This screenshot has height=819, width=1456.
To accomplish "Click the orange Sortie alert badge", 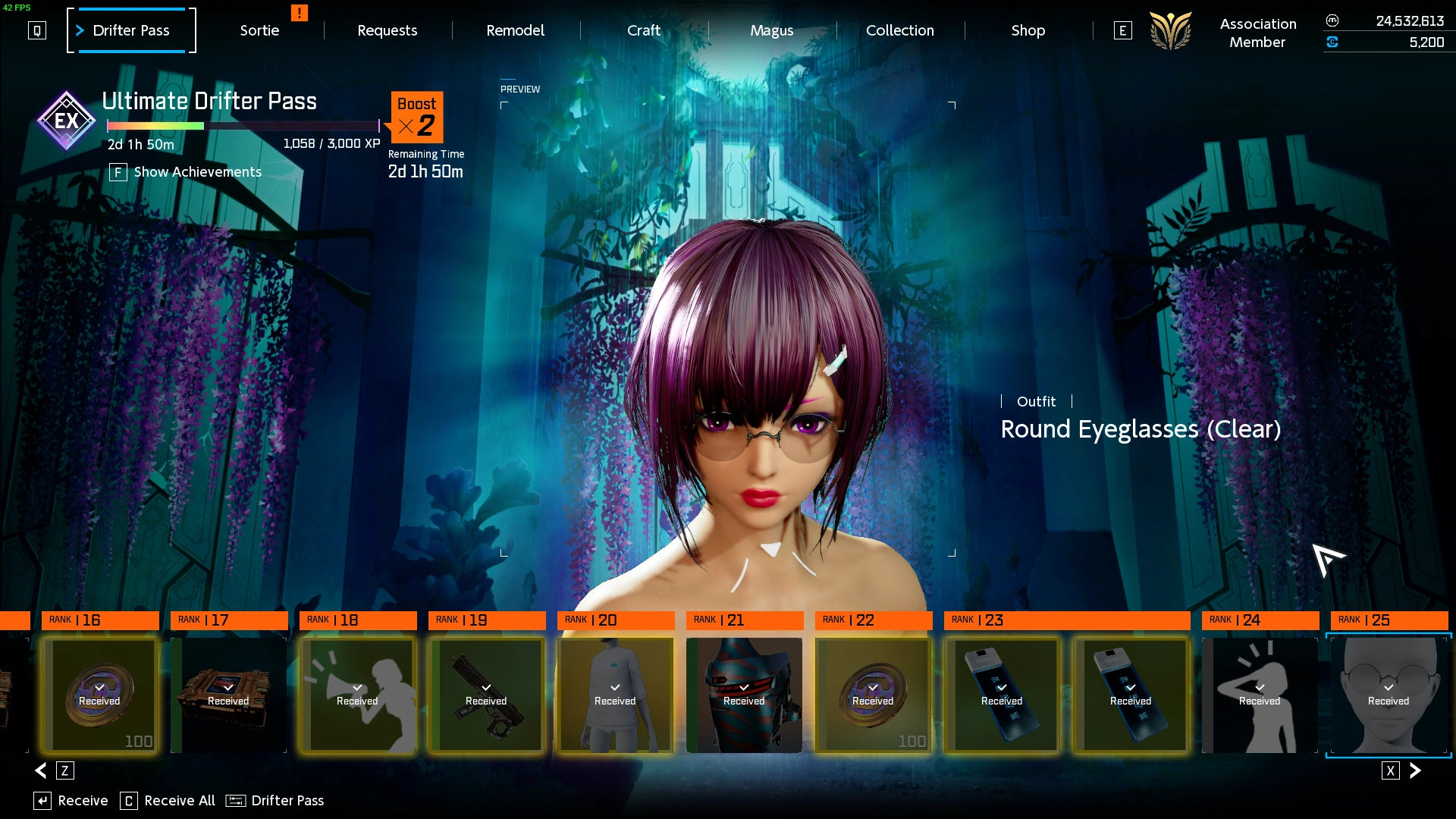I will (300, 13).
